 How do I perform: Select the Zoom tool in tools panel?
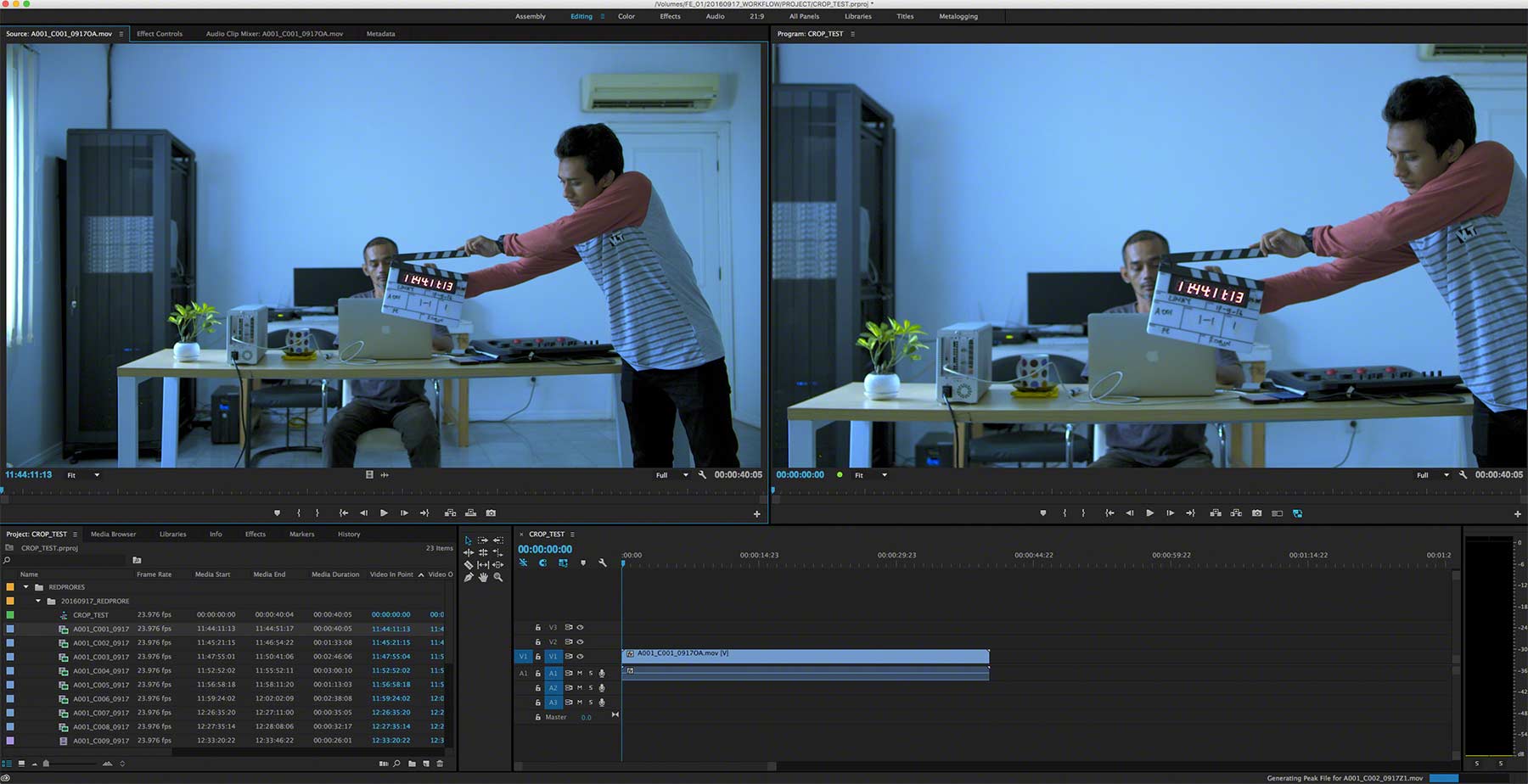[498, 577]
